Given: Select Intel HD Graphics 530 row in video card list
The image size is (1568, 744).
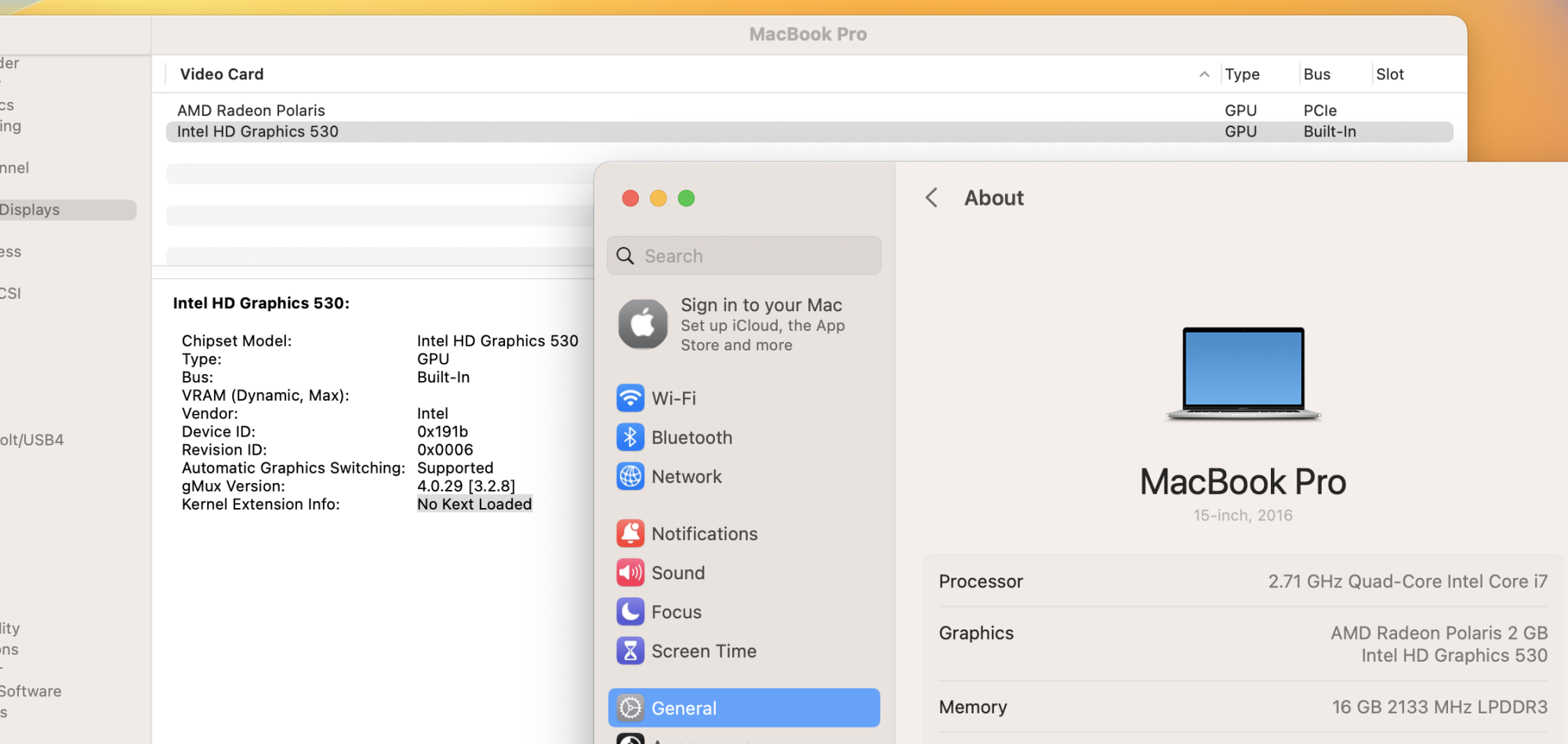Looking at the screenshot, I should pyautogui.click(x=809, y=132).
